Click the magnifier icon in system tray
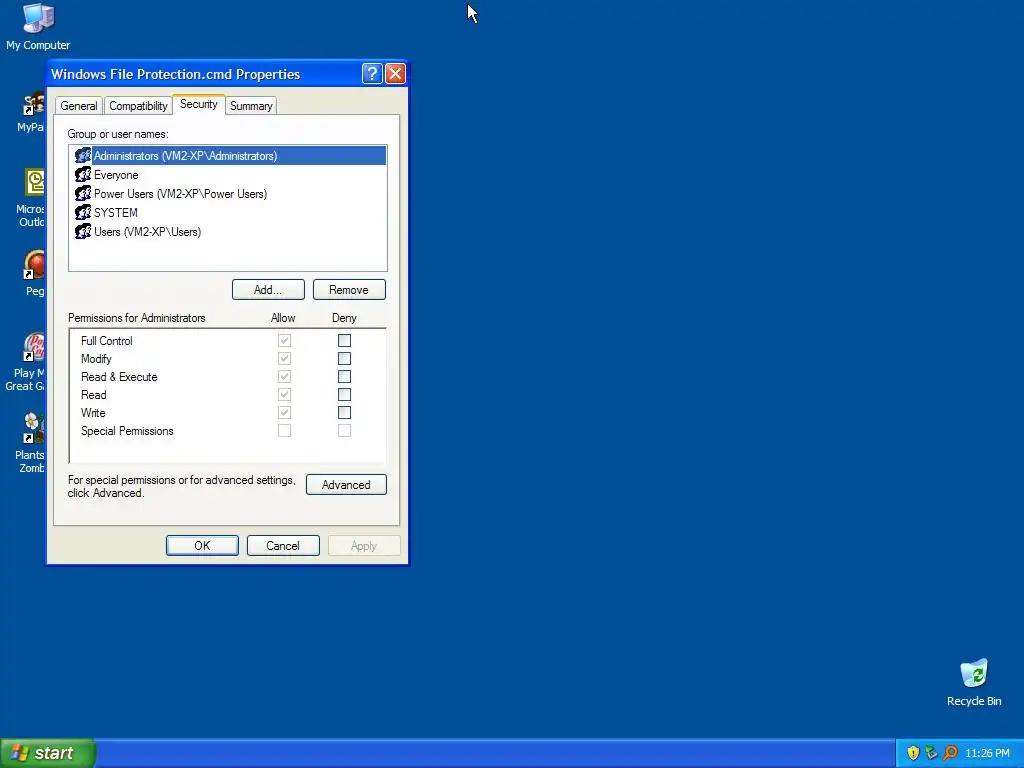Screen dimensions: 1024x768 [x=951, y=753]
